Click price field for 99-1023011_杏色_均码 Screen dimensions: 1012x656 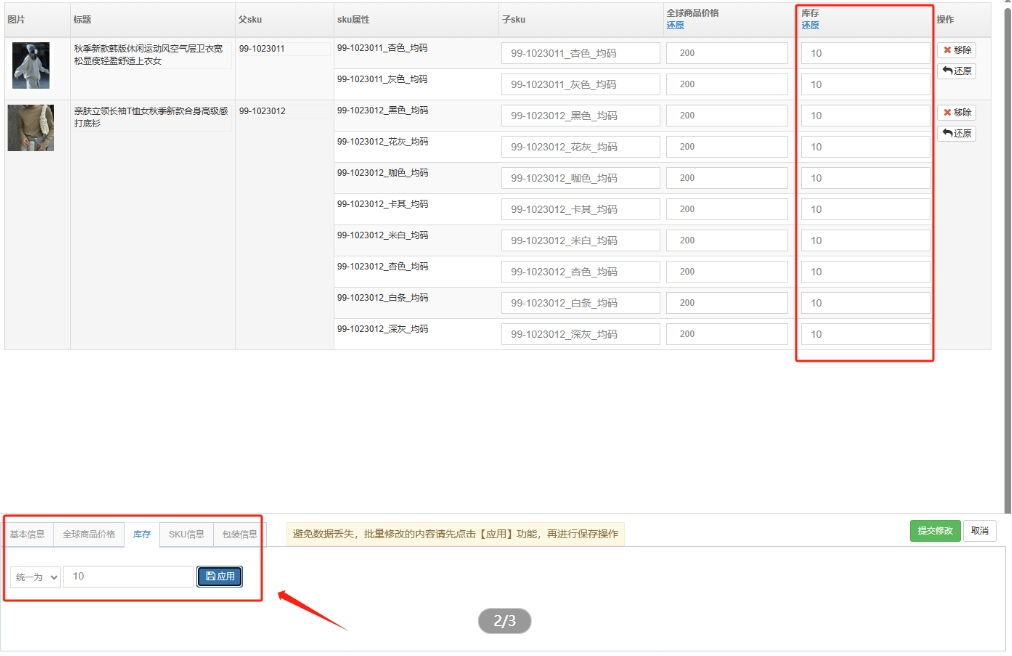[727, 53]
